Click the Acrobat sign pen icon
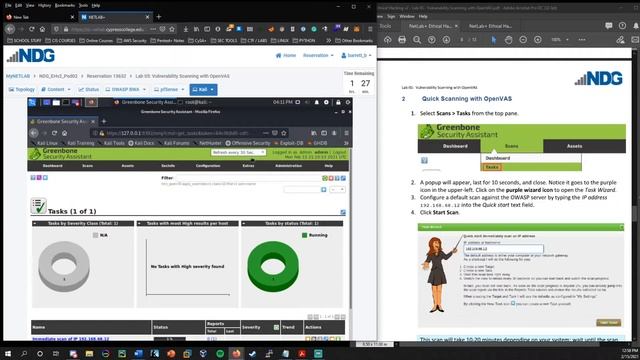Viewport: 640px width, 360px height. coord(620,40)
